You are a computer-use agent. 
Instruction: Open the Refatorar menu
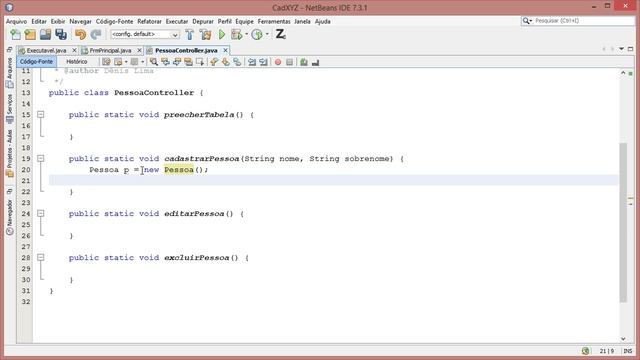click(149, 21)
